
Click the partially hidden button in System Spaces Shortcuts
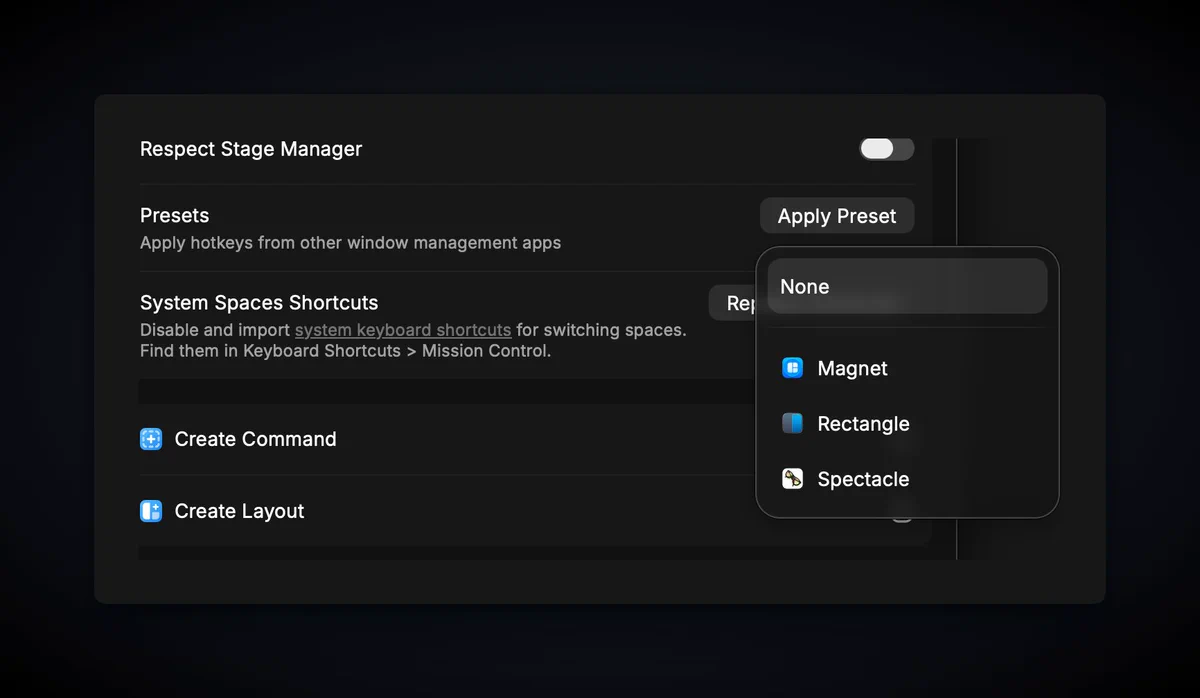[733, 303]
